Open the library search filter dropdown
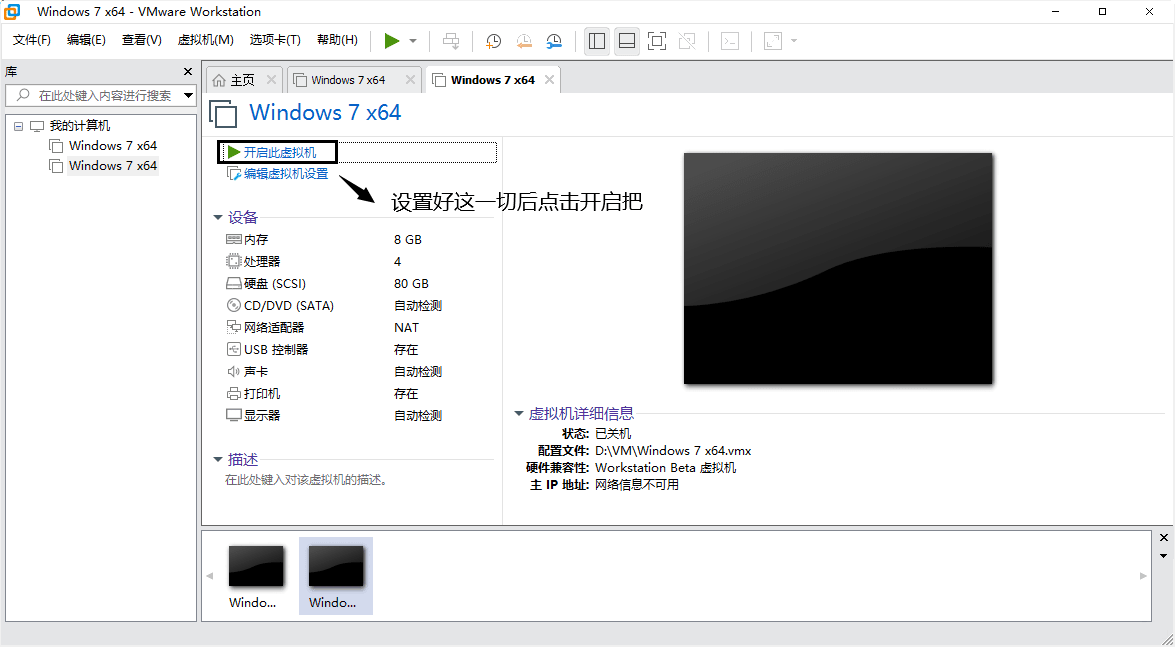 click(x=189, y=95)
